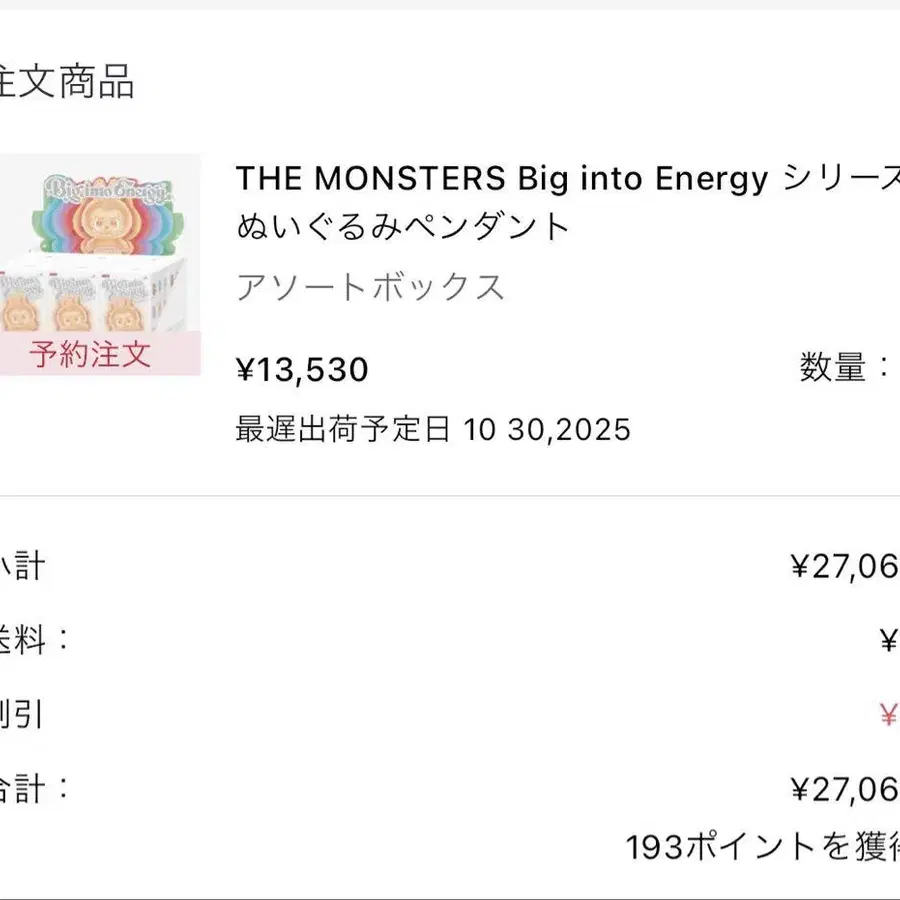Click the ぬいぐるみペンダント product name line

(x=403, y=227)
